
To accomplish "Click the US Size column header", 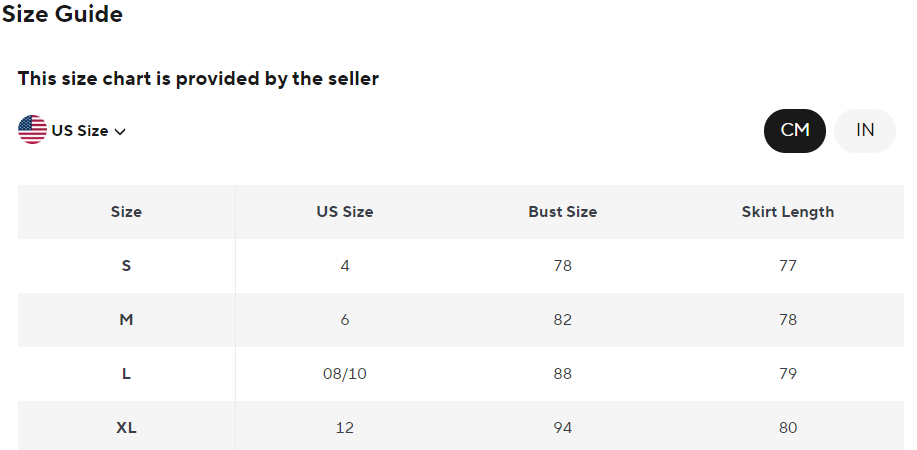I will [x=345, y=212].
